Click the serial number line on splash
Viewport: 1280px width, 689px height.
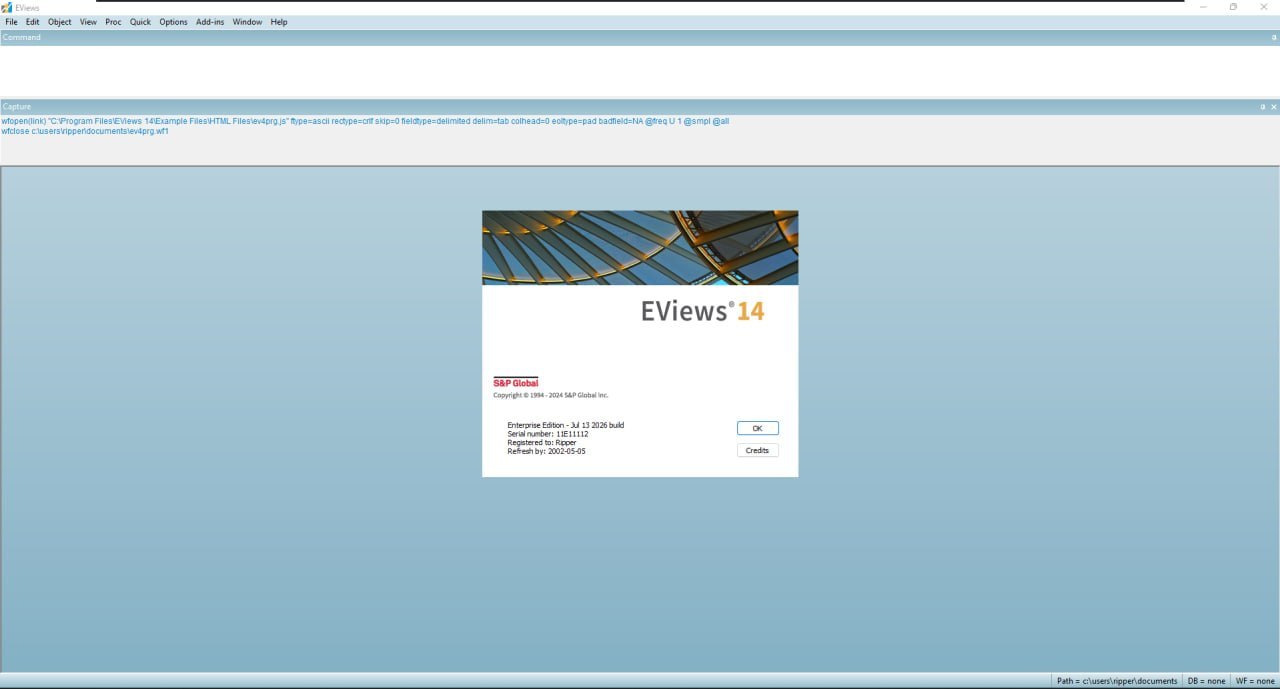click(548, 434)
